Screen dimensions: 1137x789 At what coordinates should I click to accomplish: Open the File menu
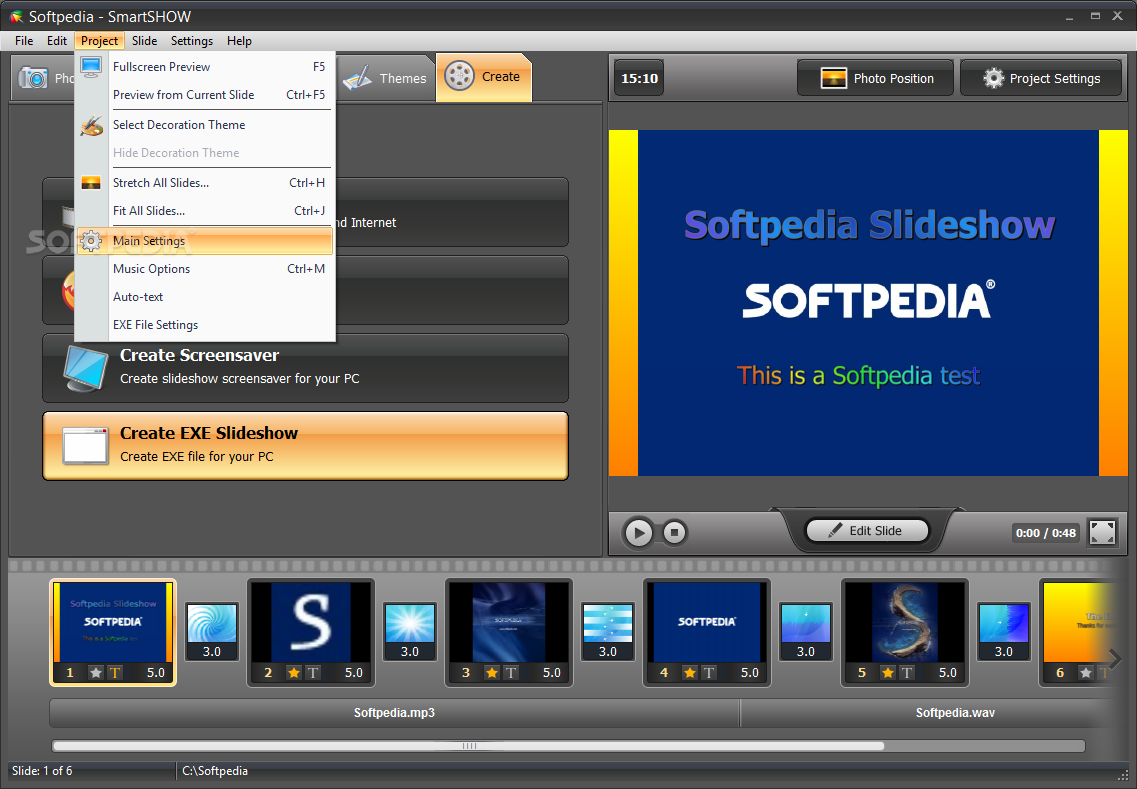point(24,41)
